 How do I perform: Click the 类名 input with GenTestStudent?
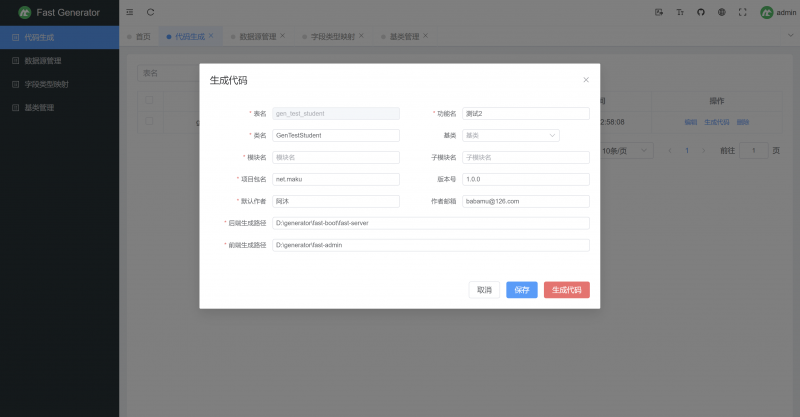click(336, 135)
